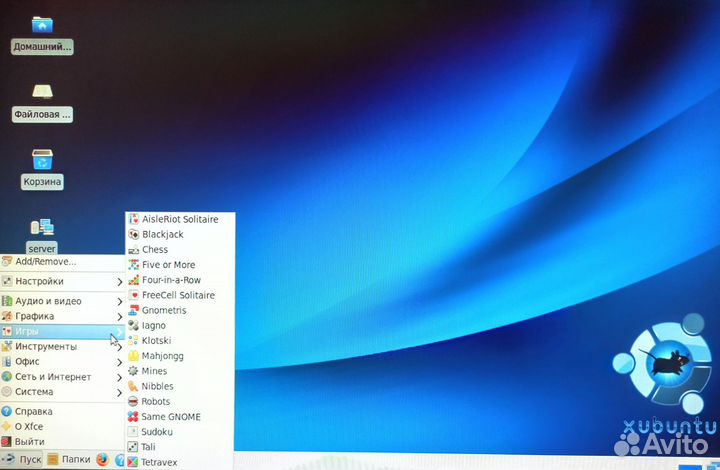The width and height of the screenshot is (720, 470).
Task: Click the Сеть и Интернет globe icon
Action: point(6,376)
